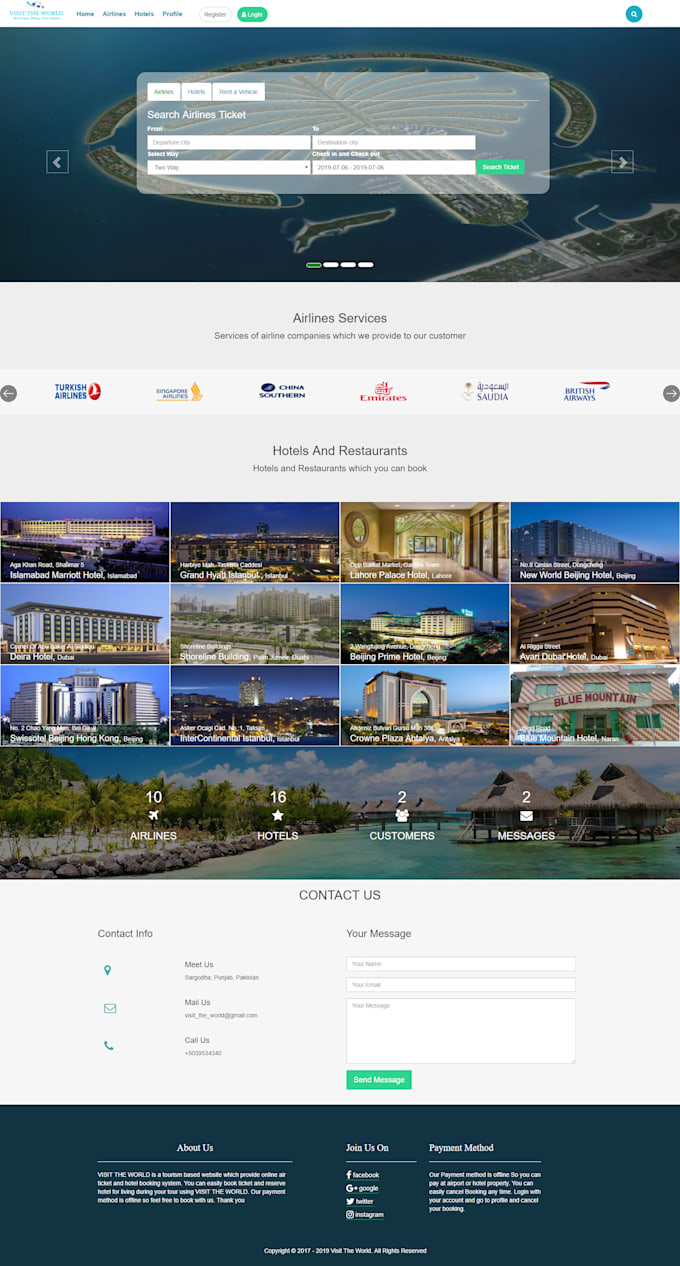
Task: Select the Emirates logo
Action: 384,391
